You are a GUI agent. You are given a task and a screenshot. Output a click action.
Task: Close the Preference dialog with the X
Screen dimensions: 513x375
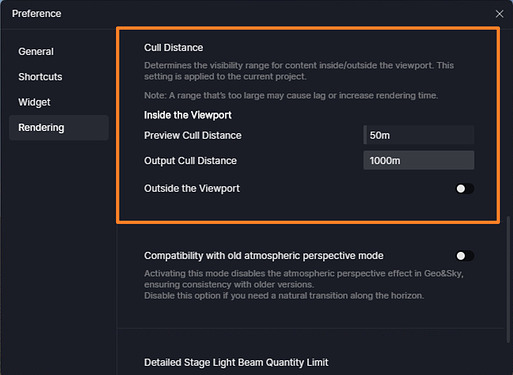coord(499,14)
